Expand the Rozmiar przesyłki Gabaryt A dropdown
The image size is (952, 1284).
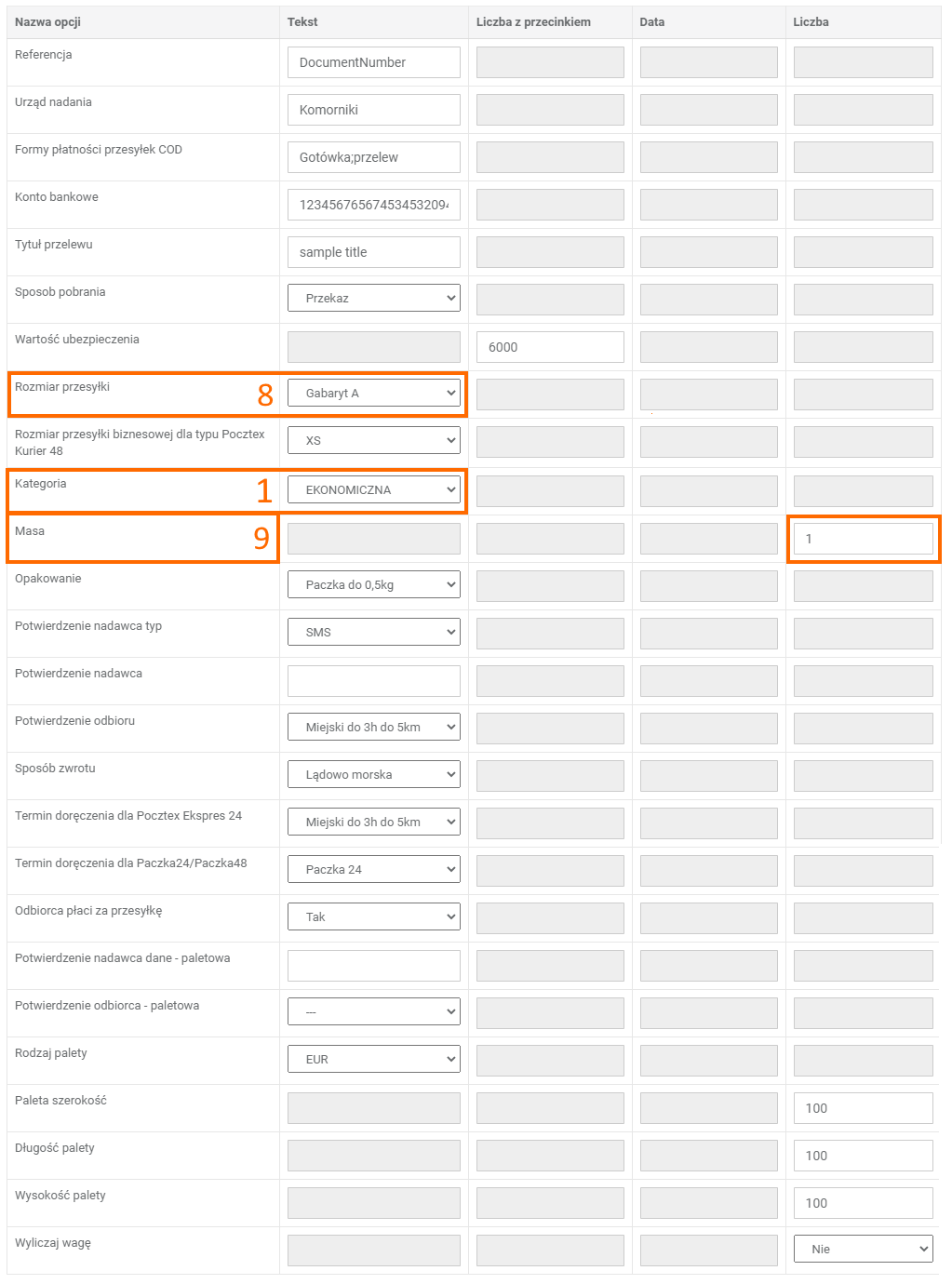[x=373, y=394]
